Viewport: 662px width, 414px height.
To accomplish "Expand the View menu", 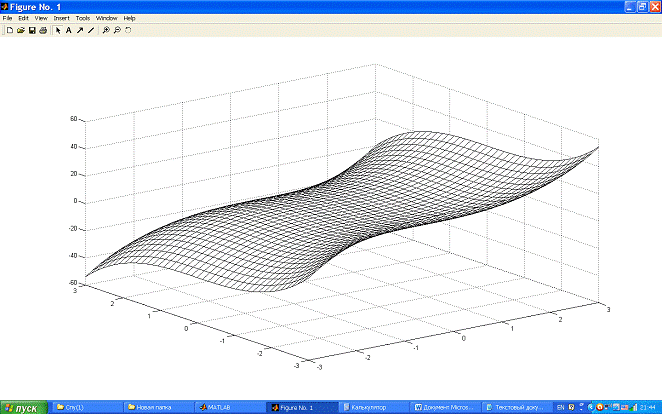I will tap(40, 18).
